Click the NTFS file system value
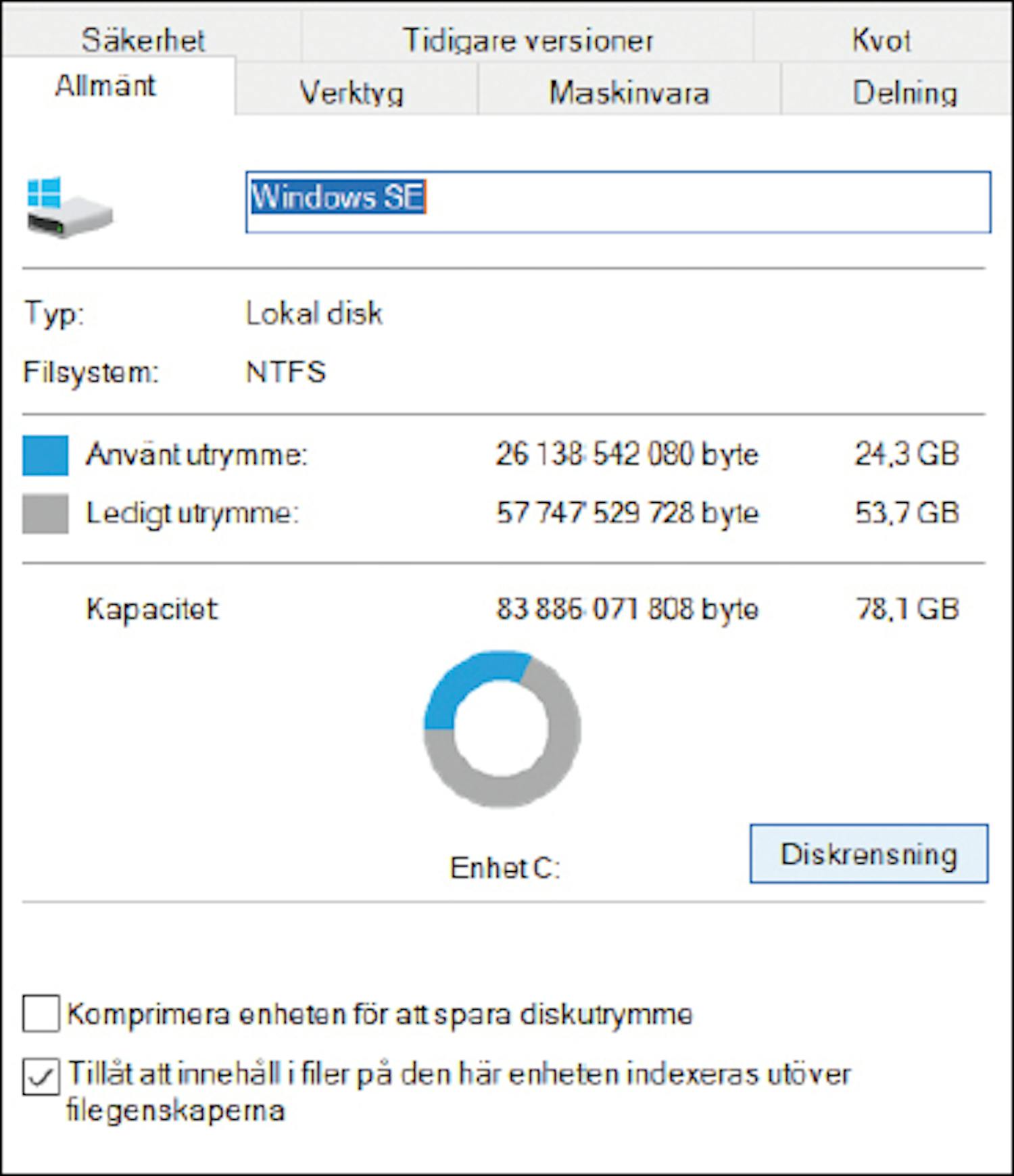This screenshot has width=1014, height=1176. coord(286,372)
